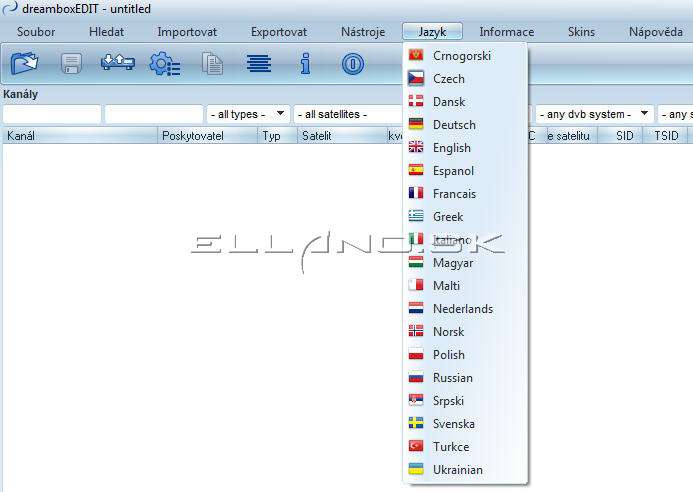Click the Czech flag icon

(416, 78)
